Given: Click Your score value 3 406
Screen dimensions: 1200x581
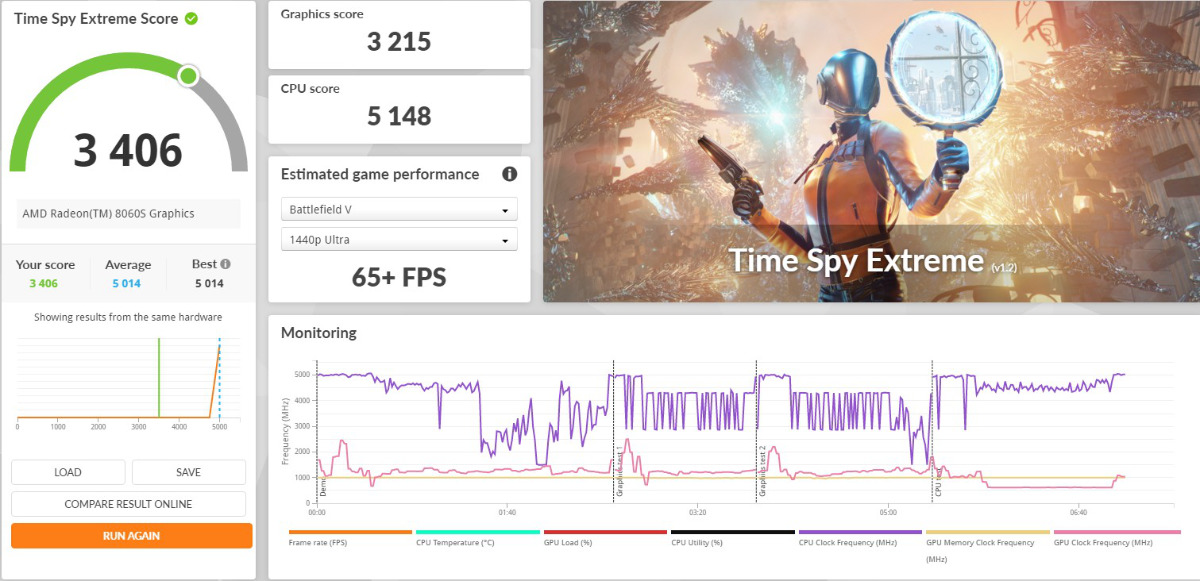Looking at the screenshot, I should (45, 283).
